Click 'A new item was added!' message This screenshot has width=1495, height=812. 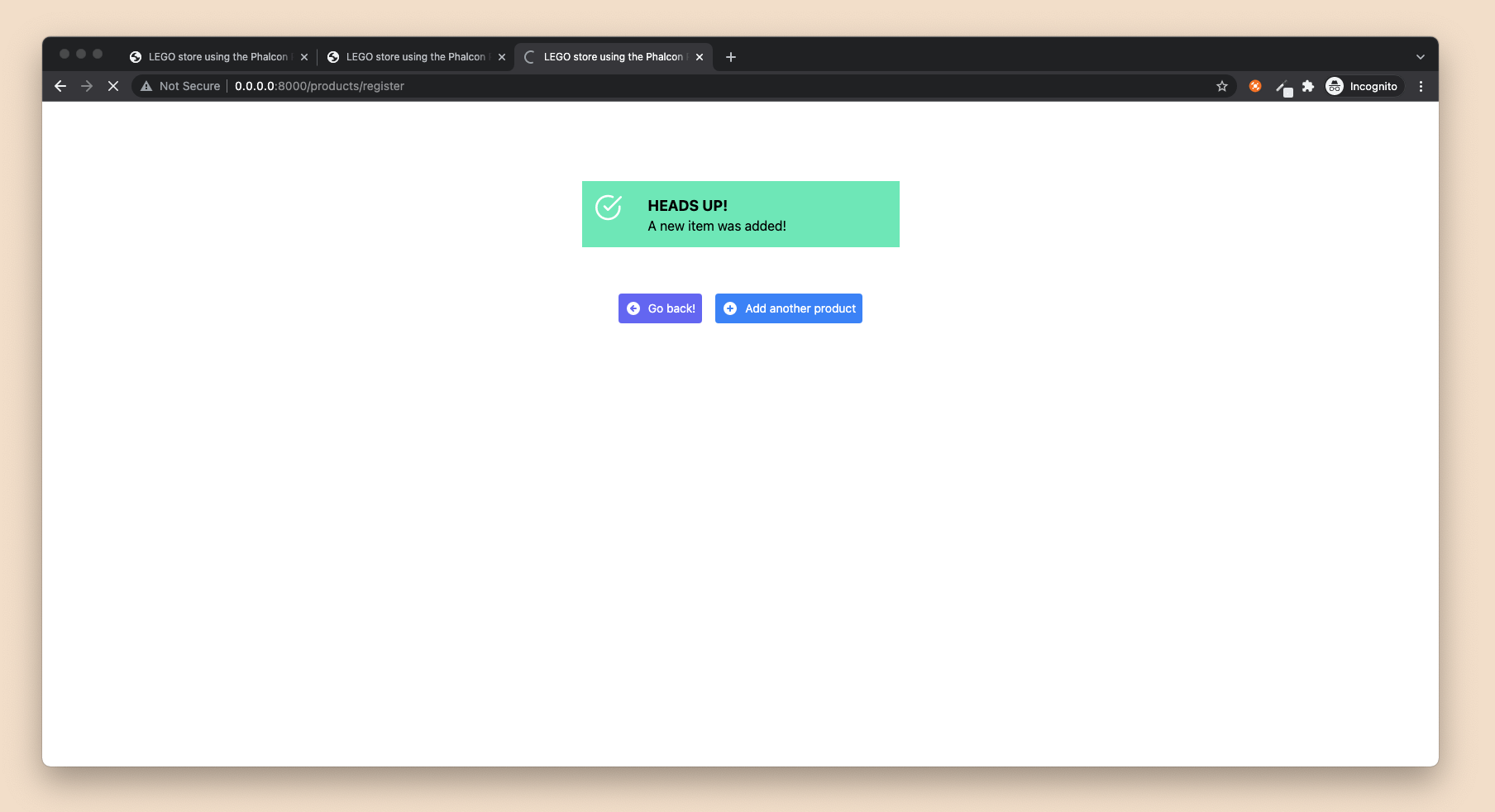click(717, 227)
